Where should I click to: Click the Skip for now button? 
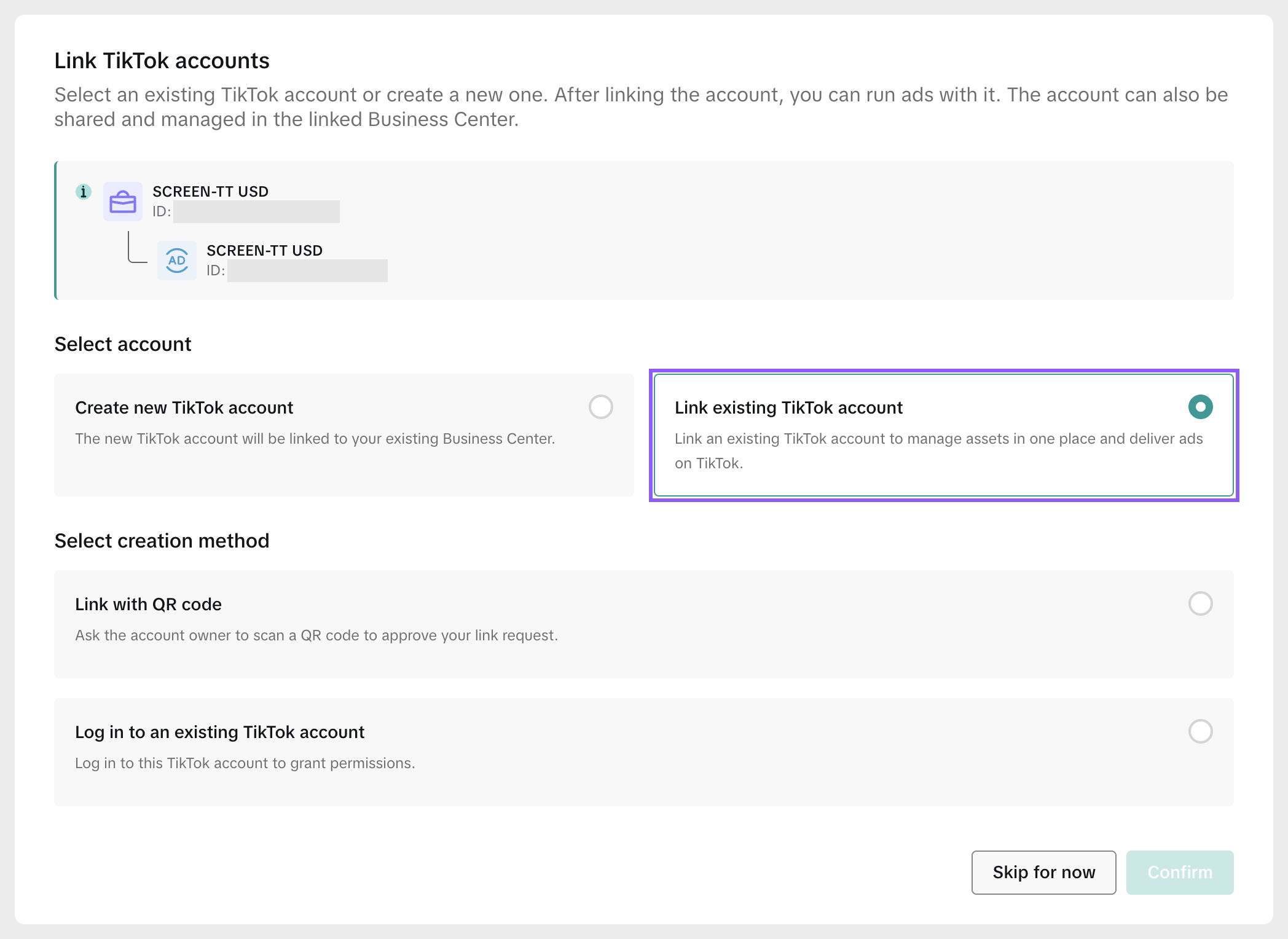[1043, 873]
